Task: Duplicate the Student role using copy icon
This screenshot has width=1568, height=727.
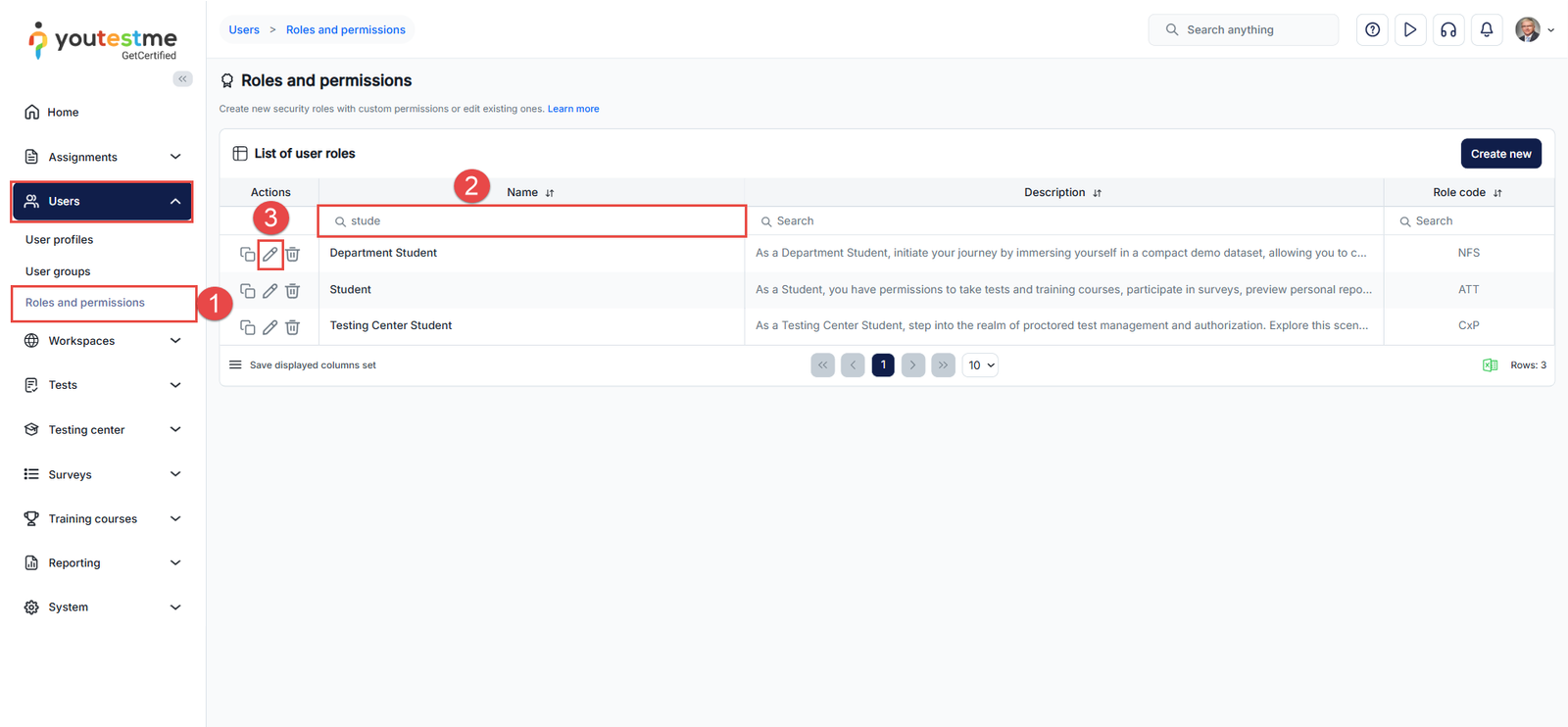Action: click(247, 291)
